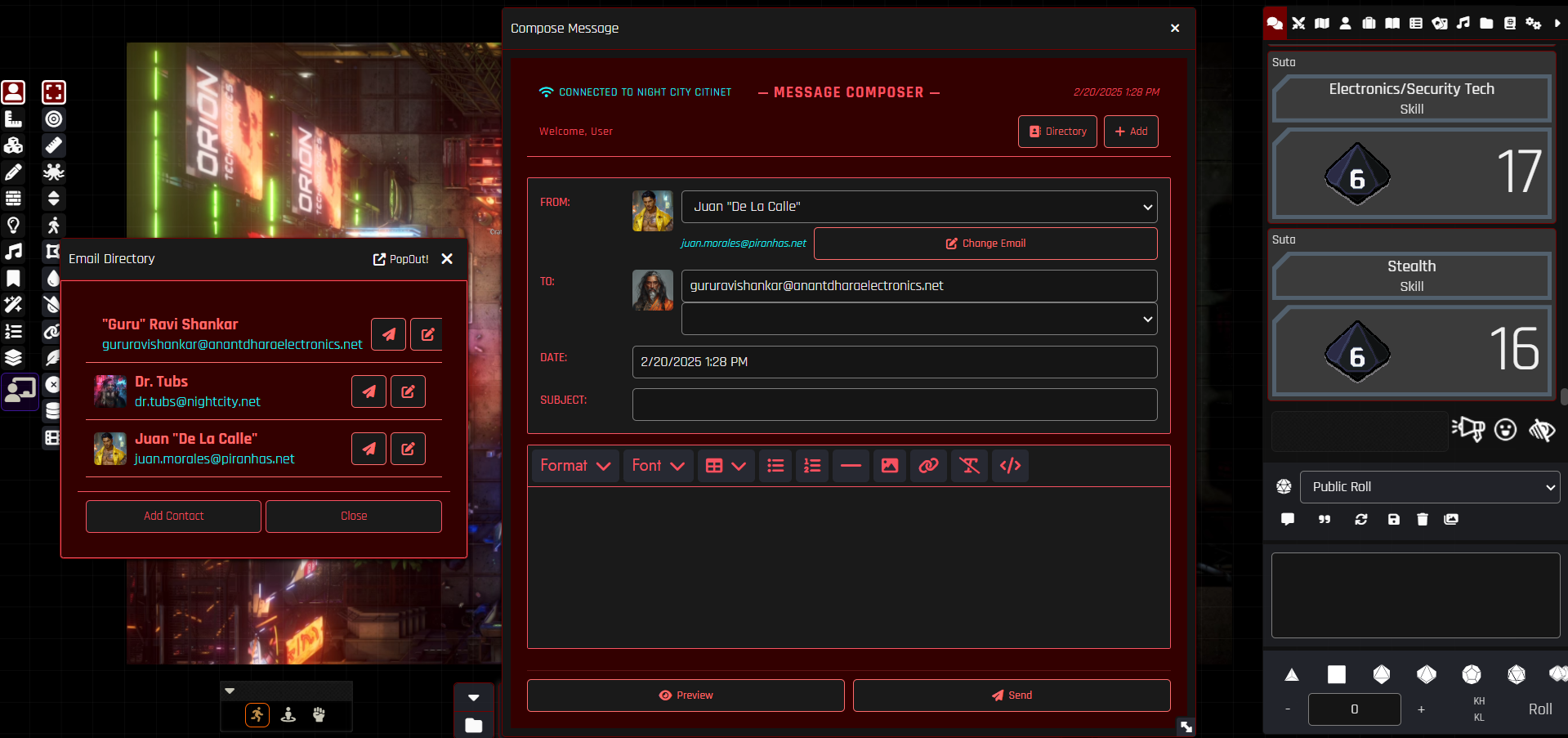Insert an image into the message

pos(890,466)
